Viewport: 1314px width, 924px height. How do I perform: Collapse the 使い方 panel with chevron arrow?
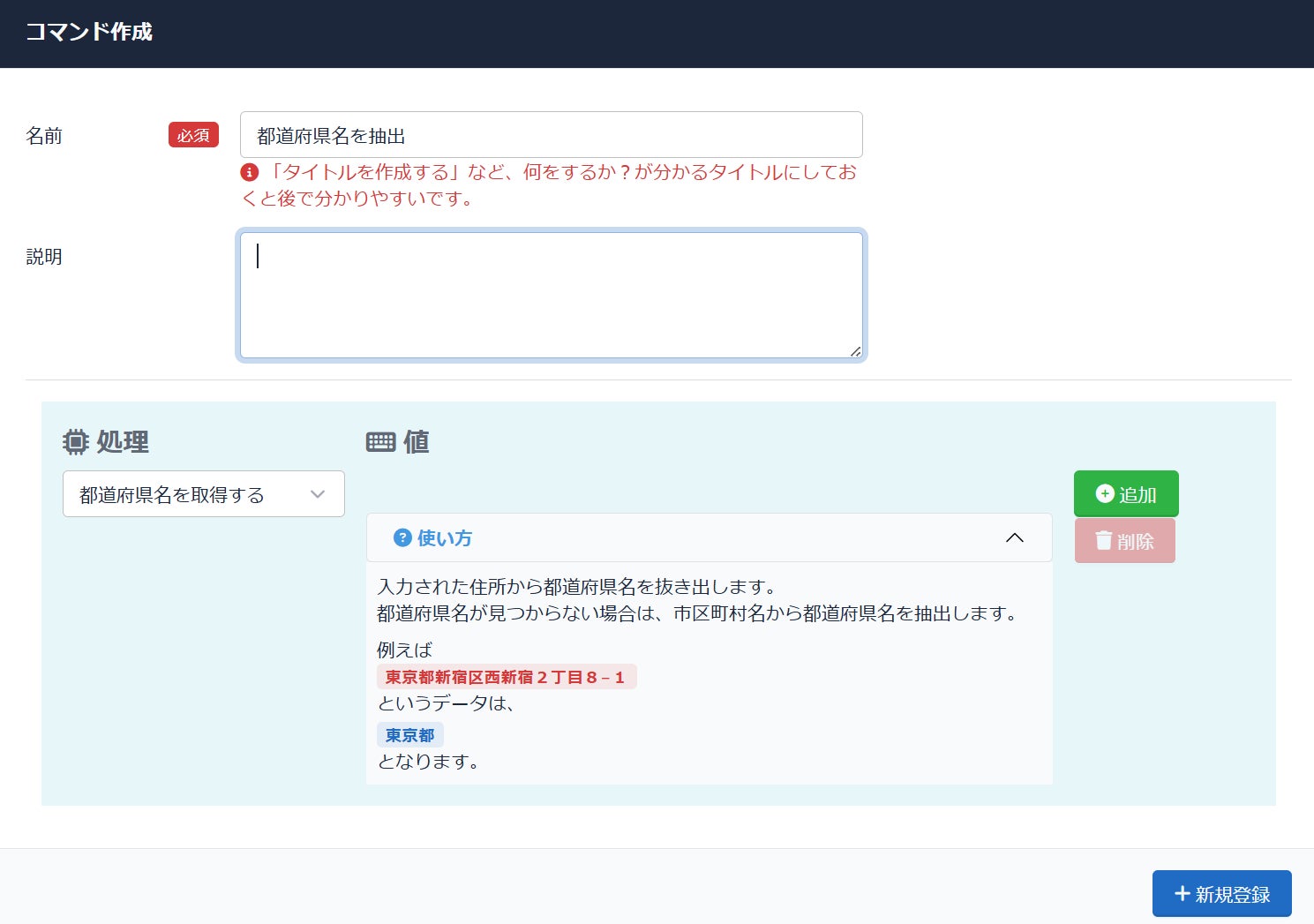point(1015,537)
